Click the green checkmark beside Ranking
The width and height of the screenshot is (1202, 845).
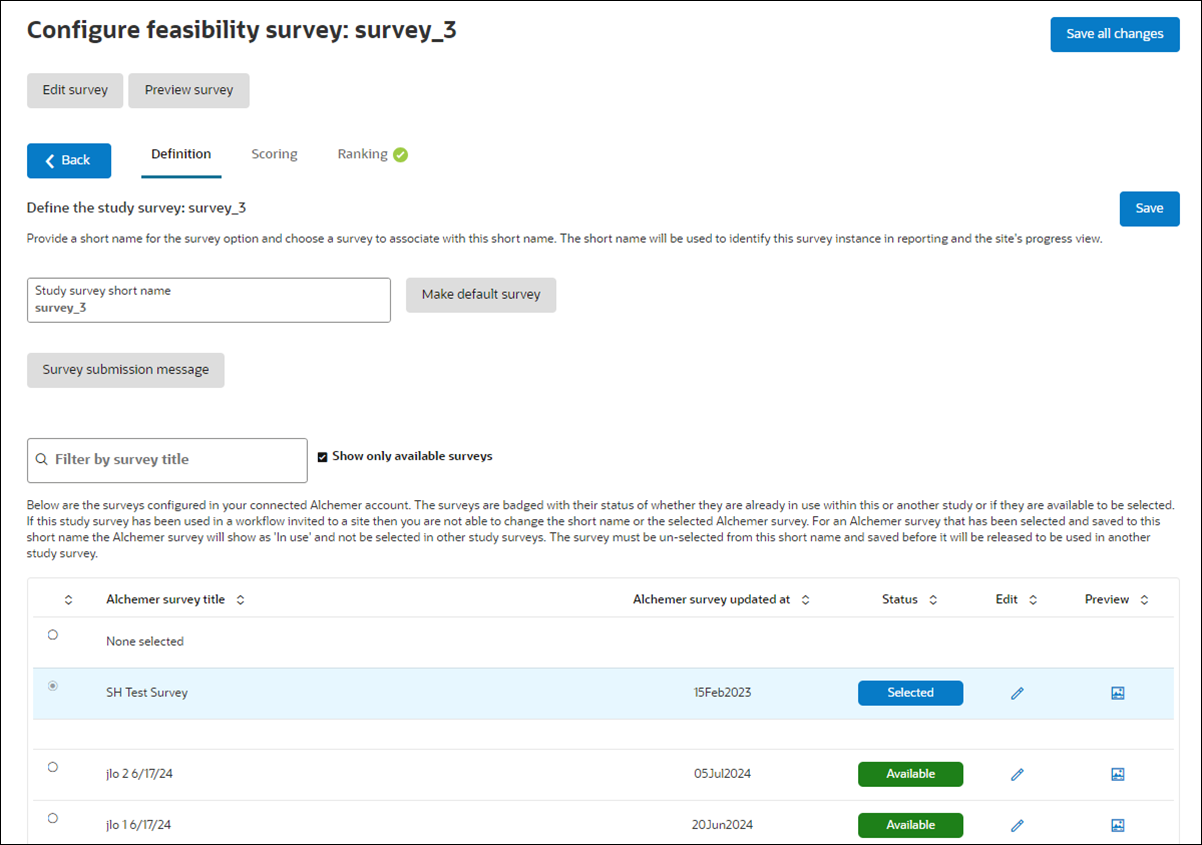click(x=400, y=155)
